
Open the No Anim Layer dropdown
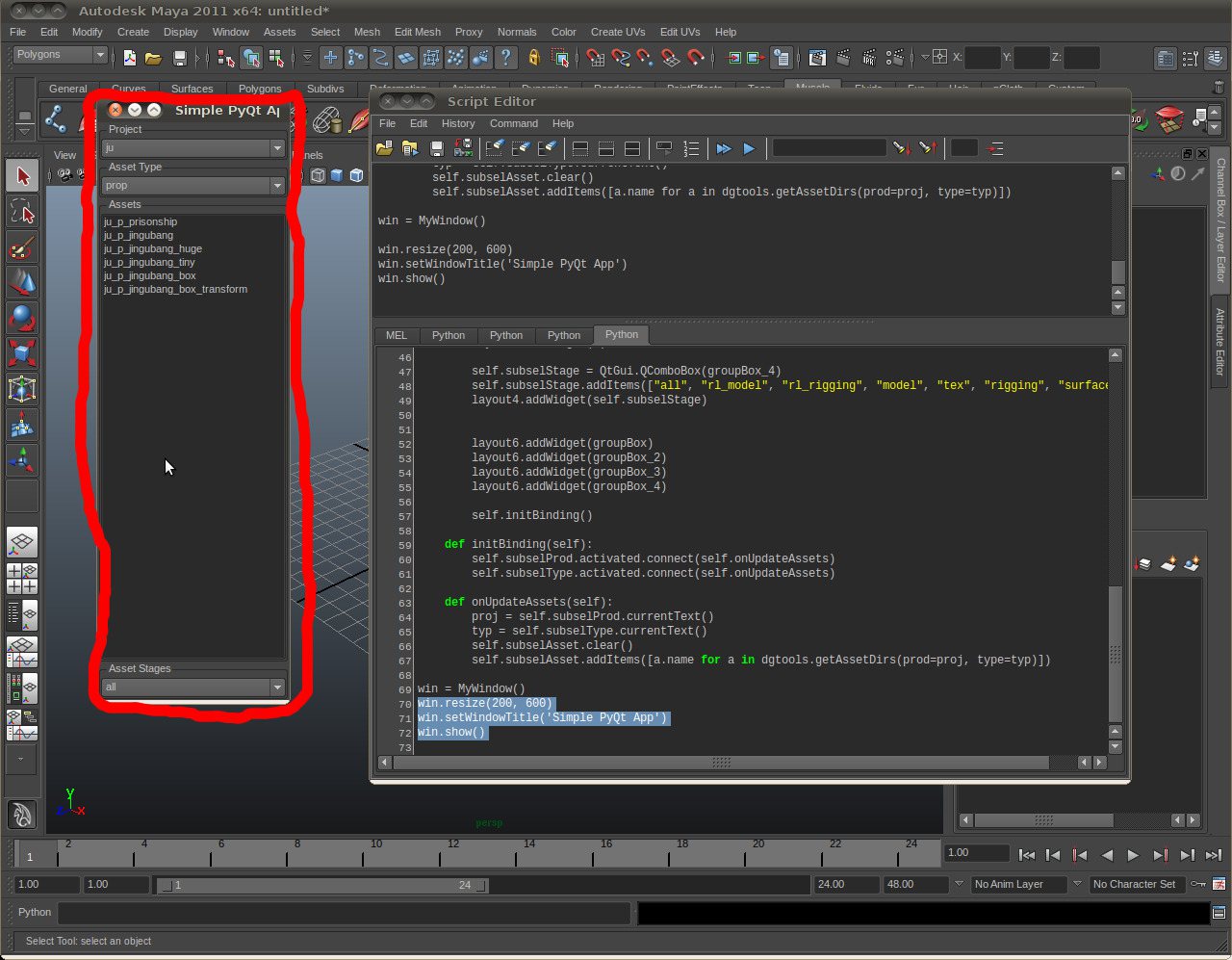(1017, 884)
